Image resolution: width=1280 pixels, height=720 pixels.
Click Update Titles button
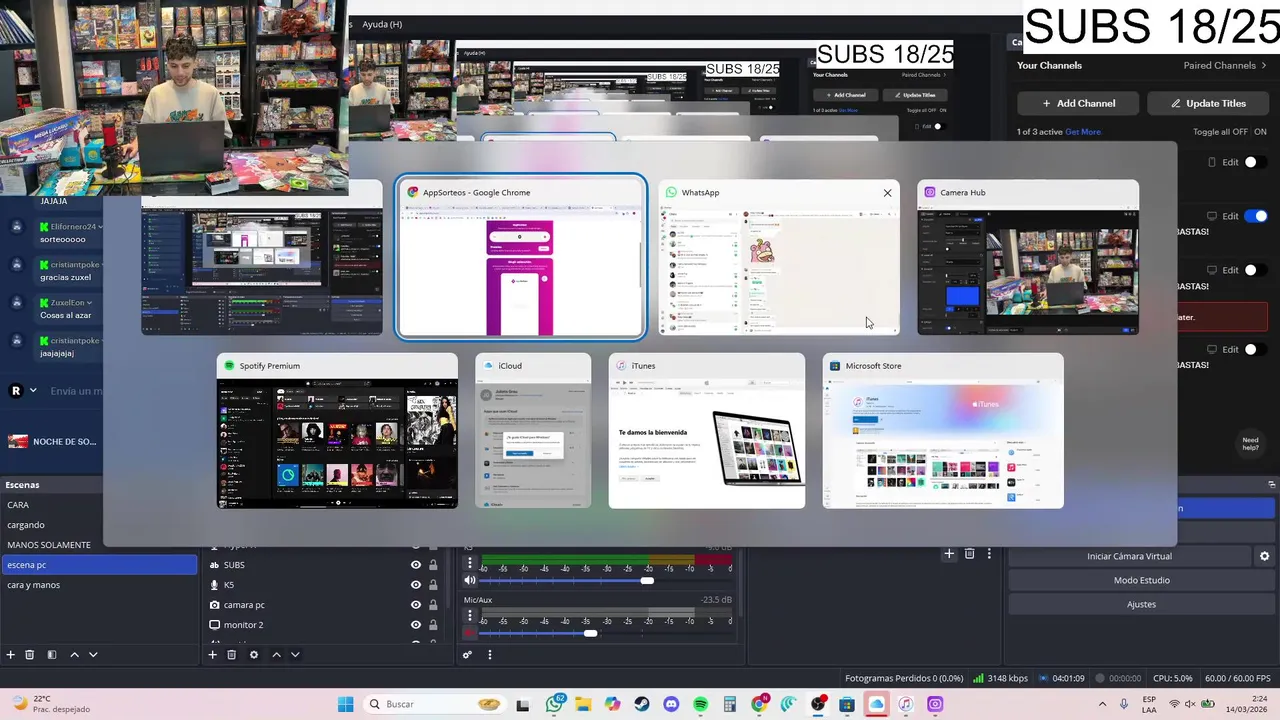click(x=1208, y=103)
